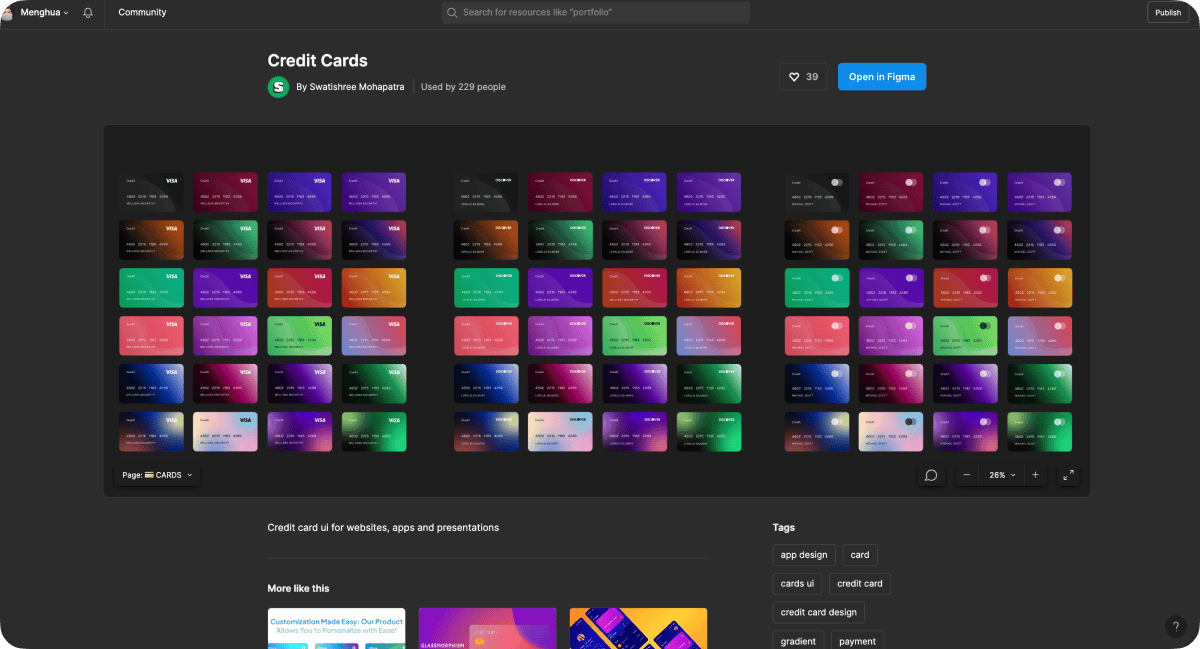This screenshot has height=649, width=1200.
Task: Zoom in with the plus icon
Action: (1035, 475)
